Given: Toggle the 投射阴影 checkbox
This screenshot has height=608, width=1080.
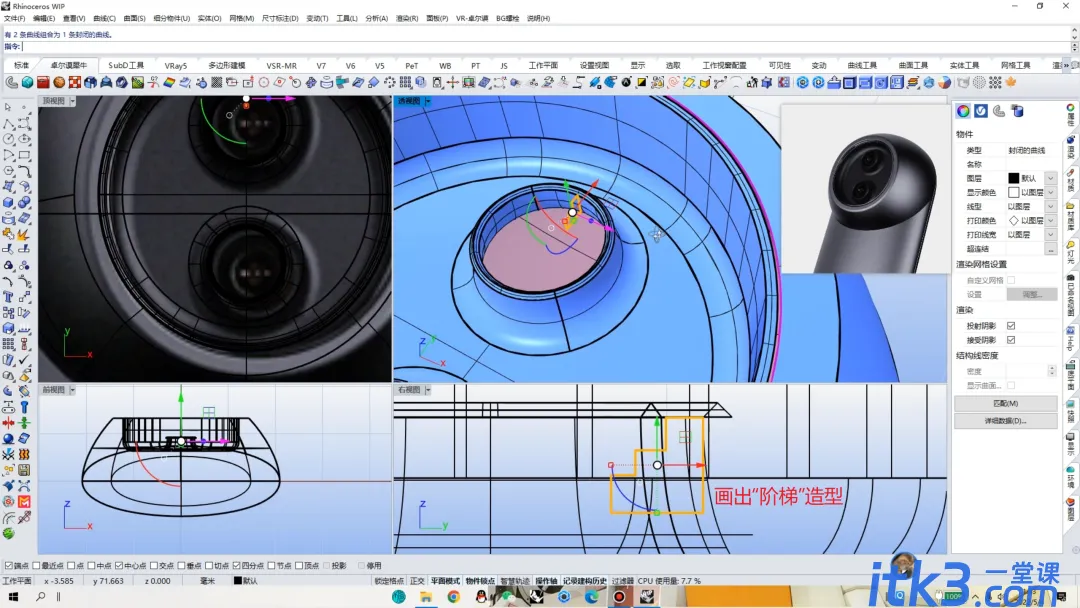Looking at the screenshot, I should (x=1011, y=326).
